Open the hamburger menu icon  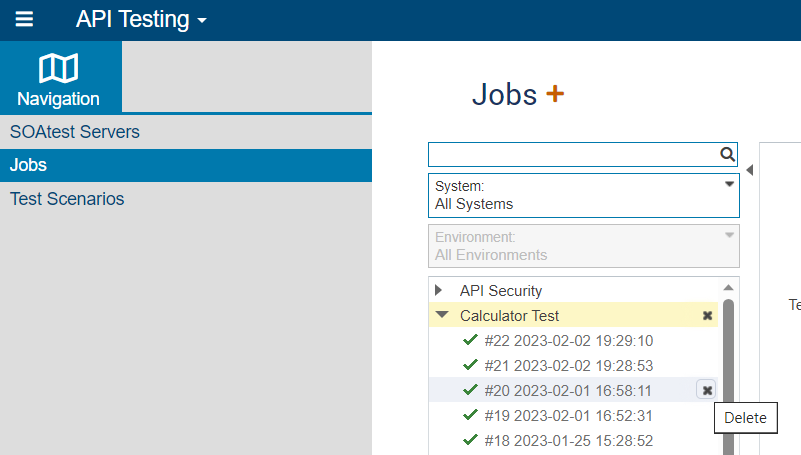tap(24, 19)
